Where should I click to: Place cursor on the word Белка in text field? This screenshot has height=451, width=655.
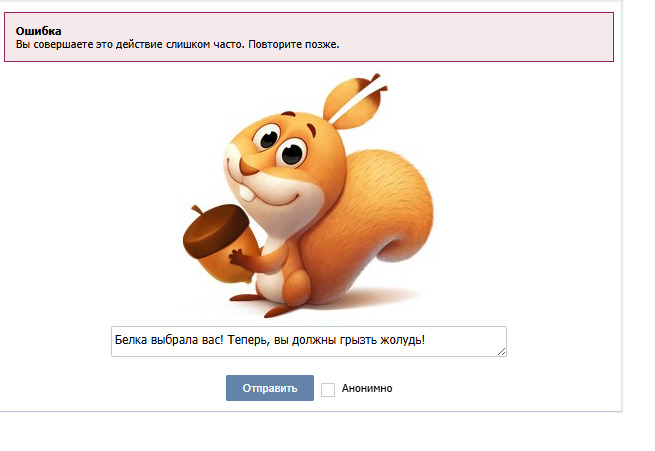click(131, 340)
